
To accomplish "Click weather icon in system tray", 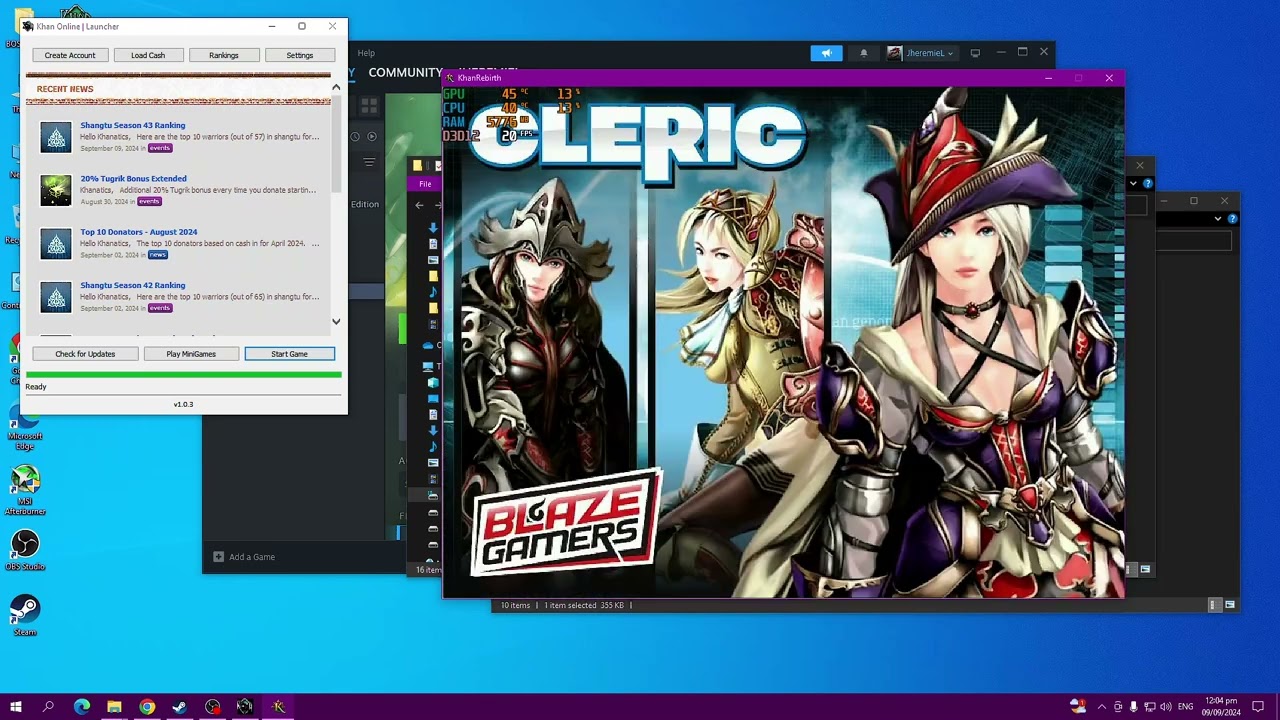I will pyautogui.click(x=1078, y=706).
